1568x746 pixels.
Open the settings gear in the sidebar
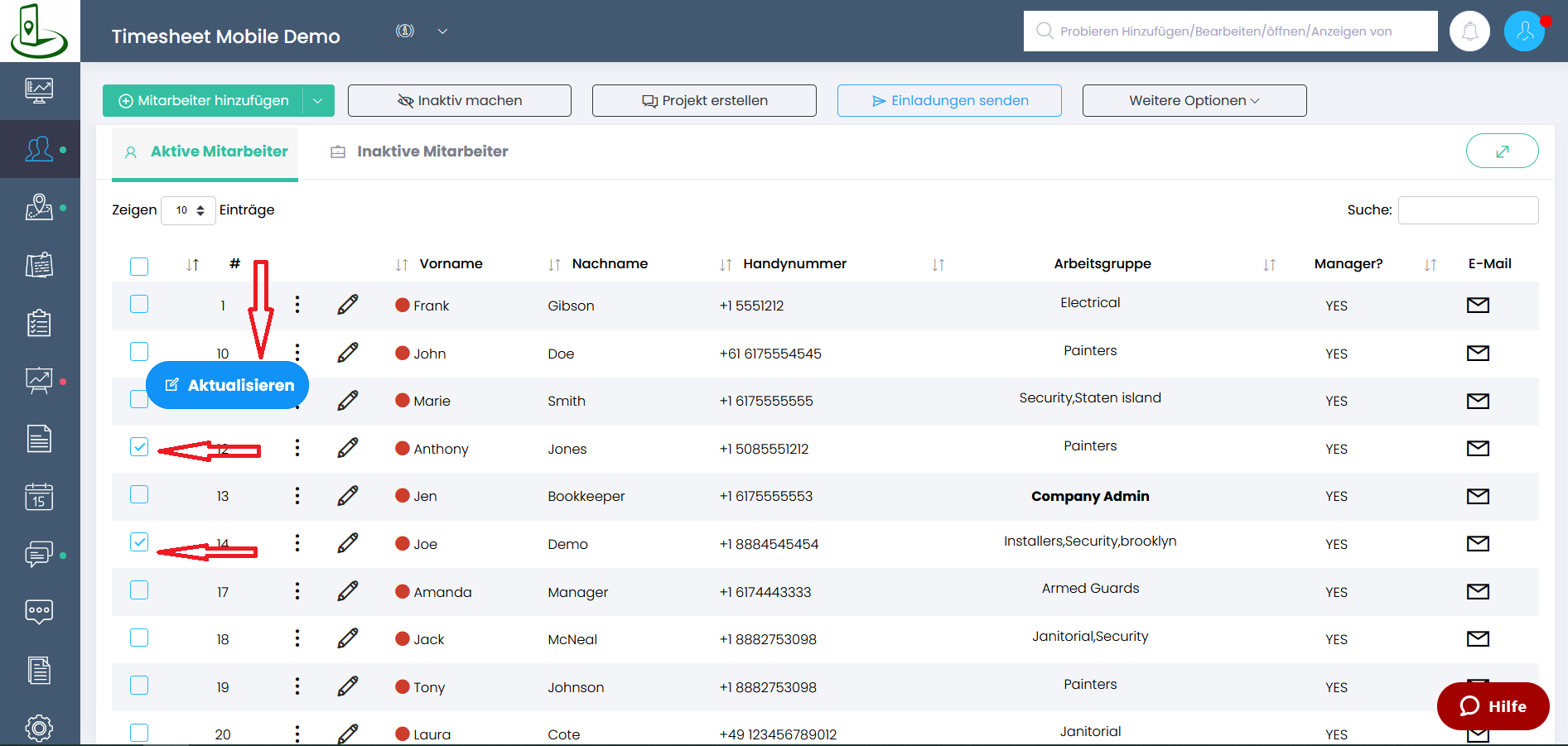pos(39,728)
